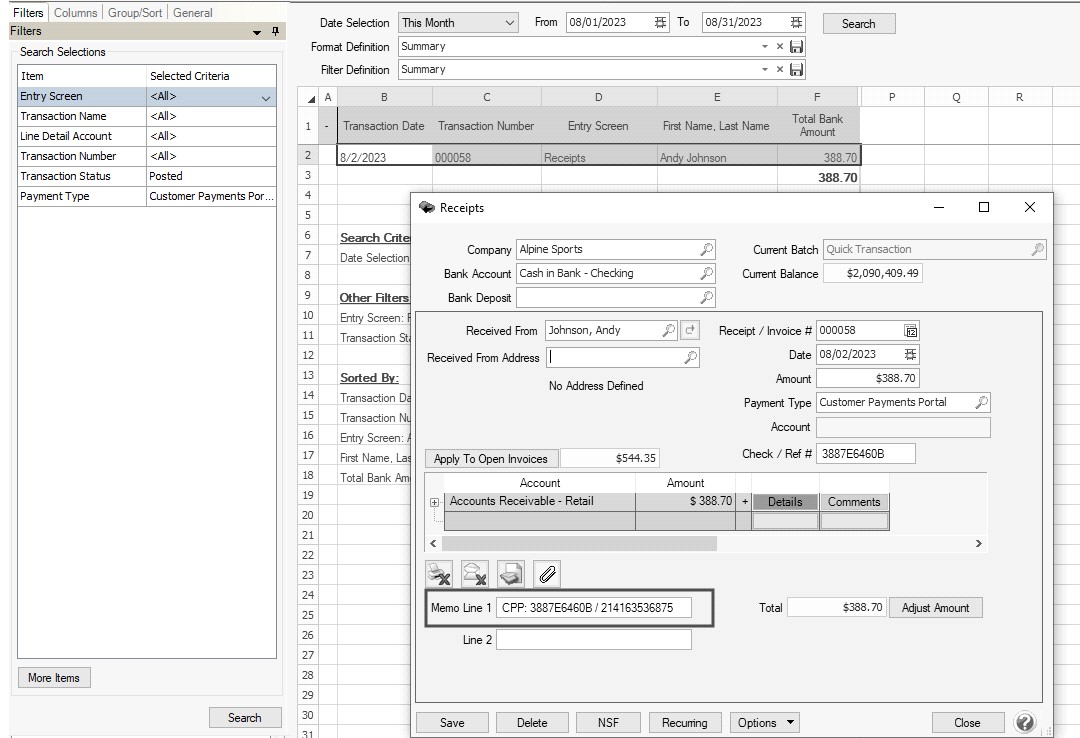Expand the Accounts Receivable - Retail row
The image size is (1080, 738).
click(435, 502)
